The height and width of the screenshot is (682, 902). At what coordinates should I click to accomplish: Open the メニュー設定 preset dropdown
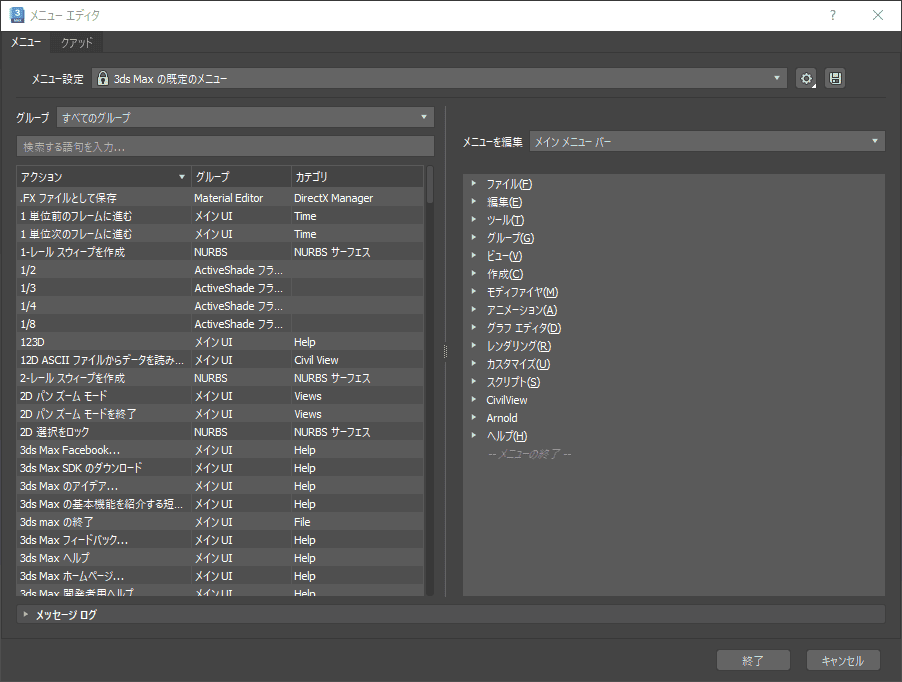(x=439, y=78)
